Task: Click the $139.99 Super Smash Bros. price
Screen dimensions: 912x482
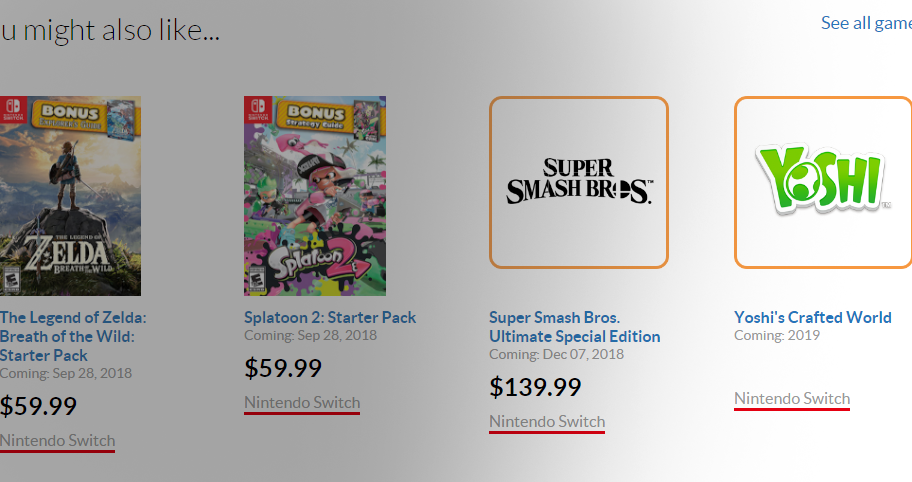Action: coord(535,387)
